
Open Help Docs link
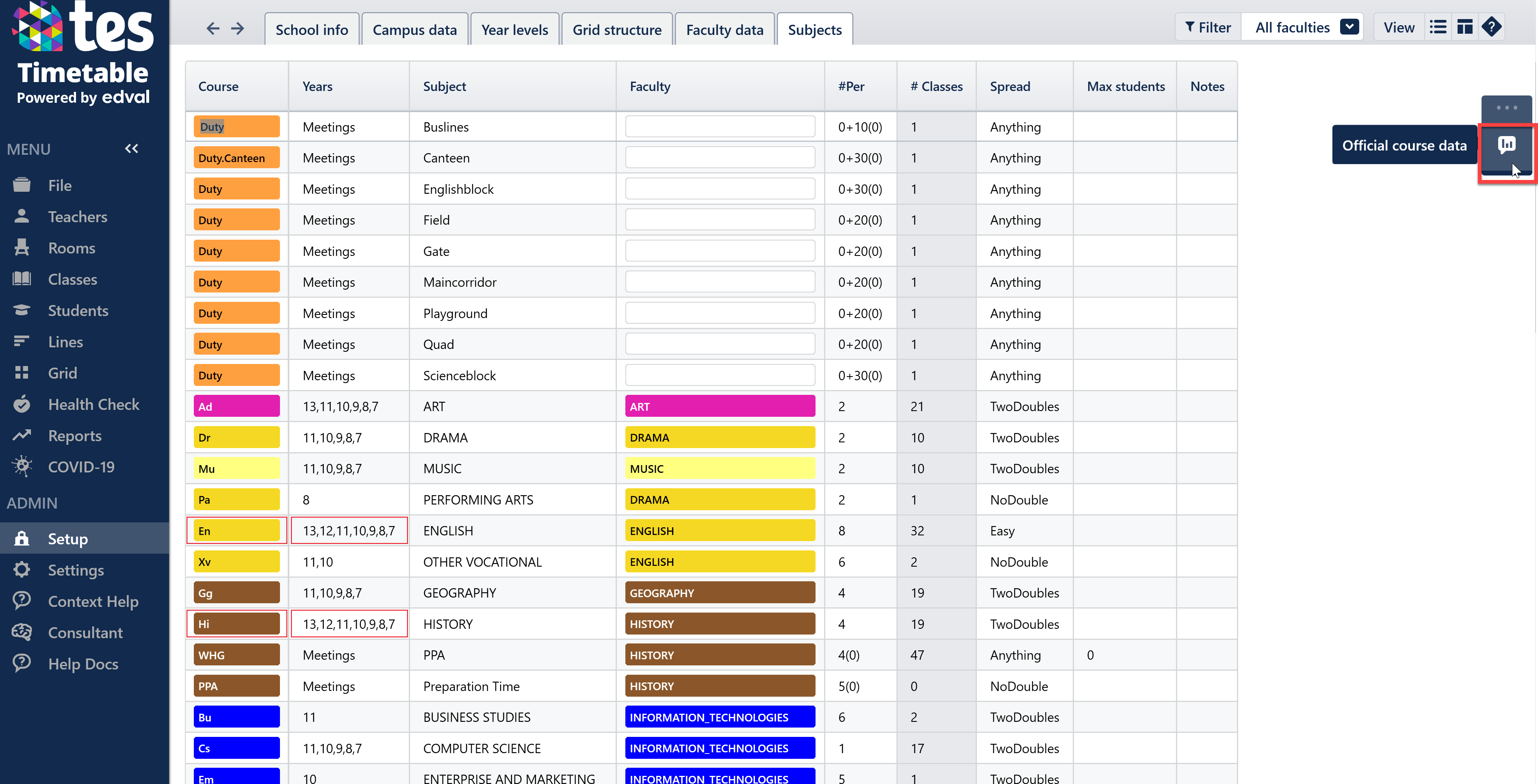(x=83, y=664)
